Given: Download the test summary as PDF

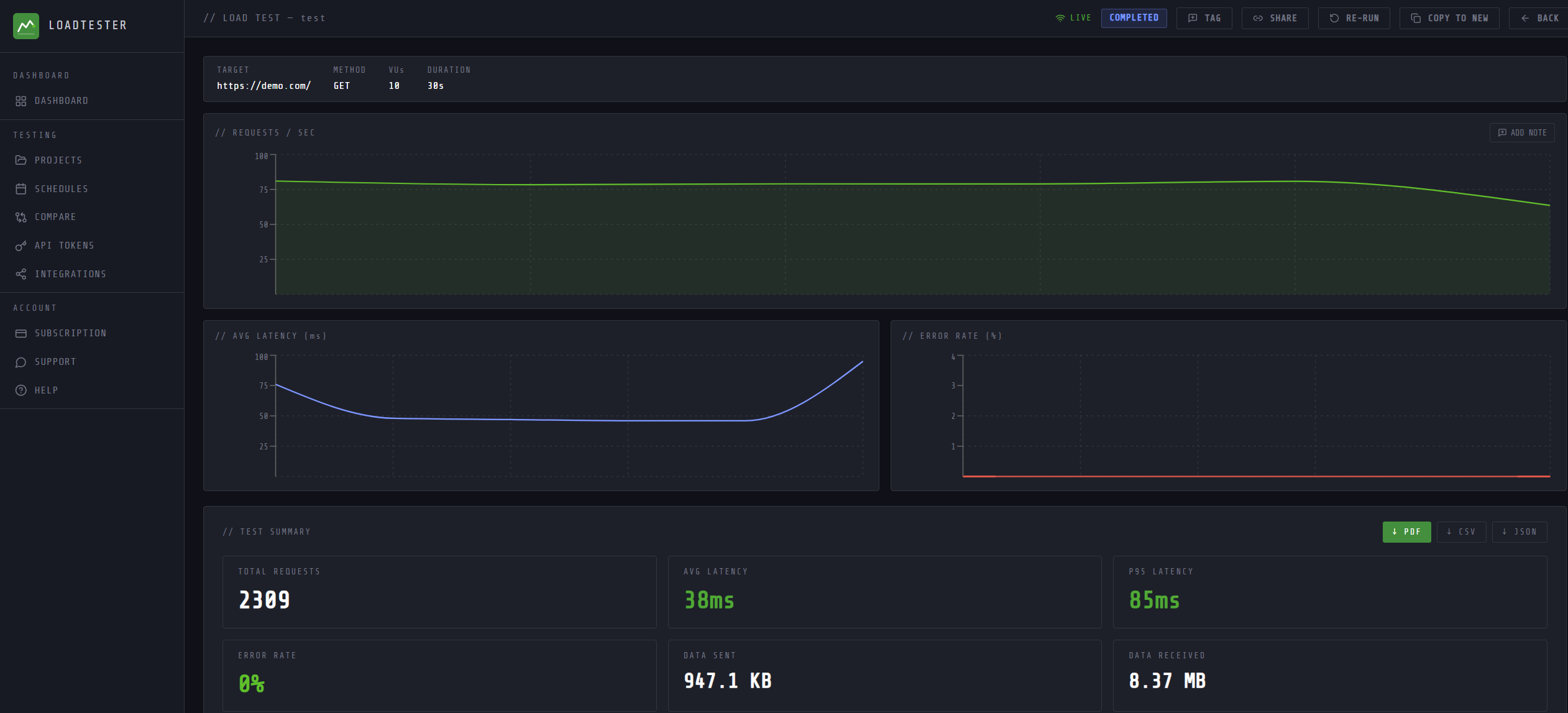Looking at the screenshot, I should pos(1406,532).
